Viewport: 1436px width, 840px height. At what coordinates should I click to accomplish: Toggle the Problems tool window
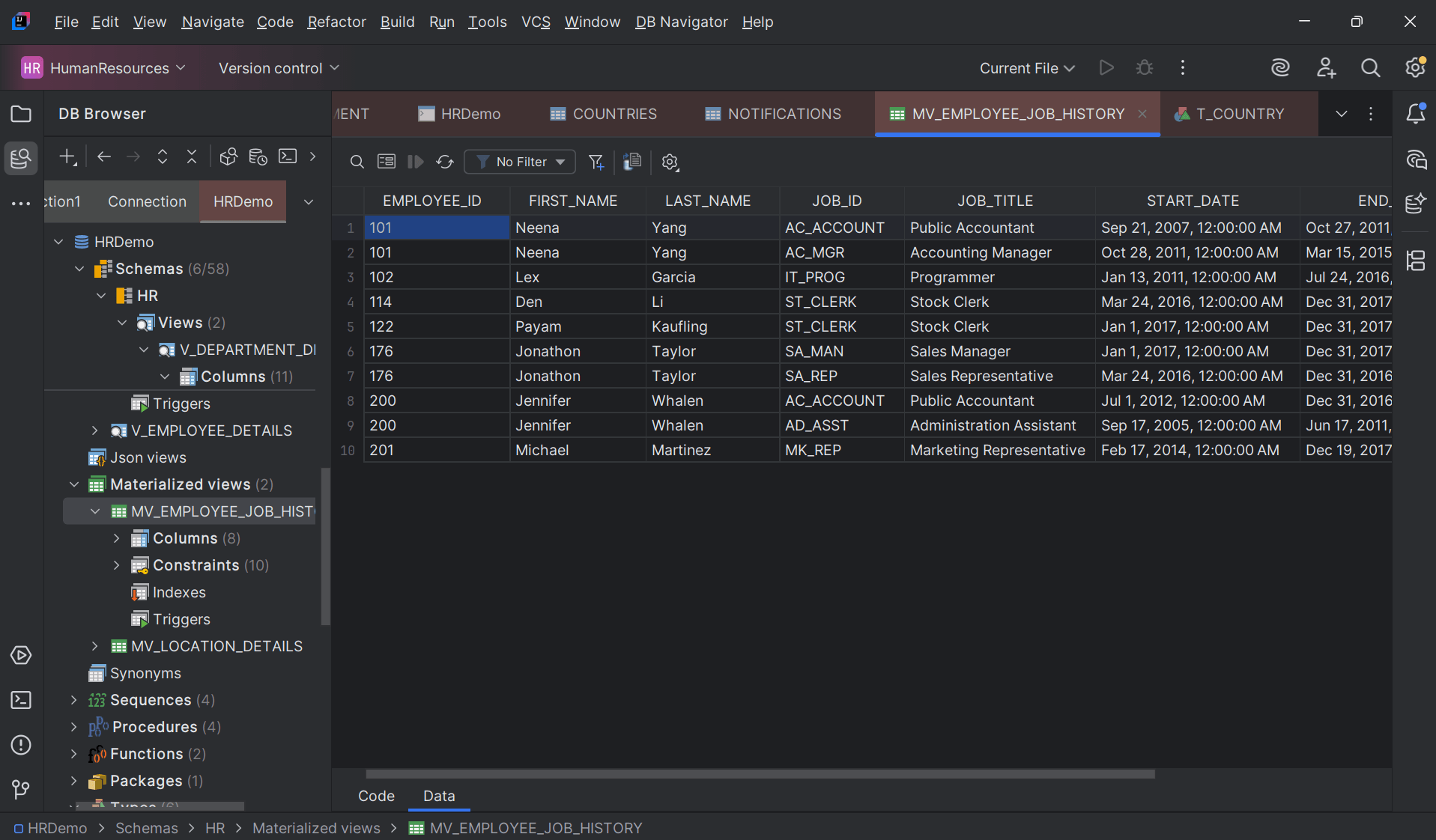coord(20,745)
